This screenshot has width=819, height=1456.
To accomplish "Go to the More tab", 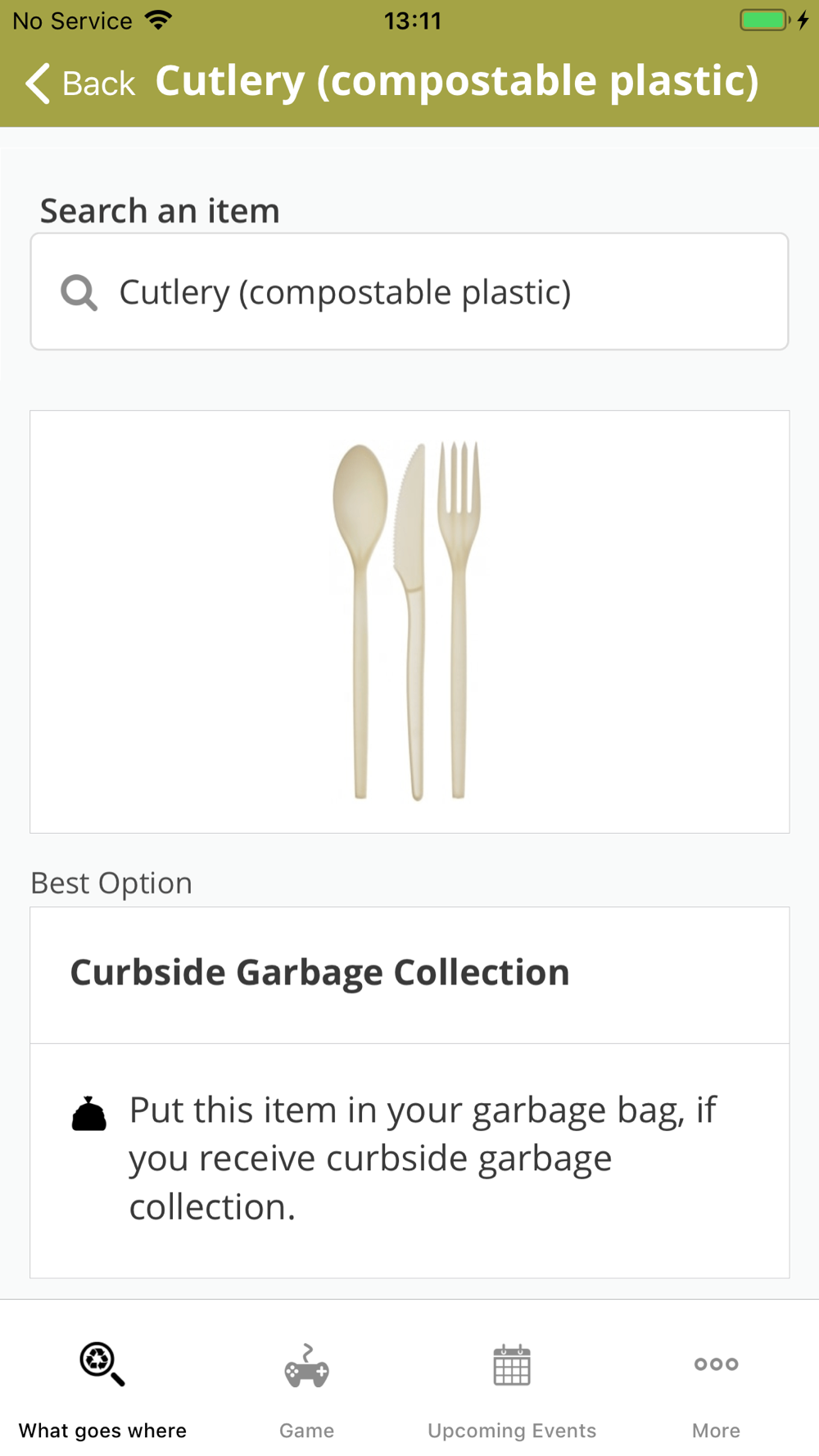I will (716, 1430).
